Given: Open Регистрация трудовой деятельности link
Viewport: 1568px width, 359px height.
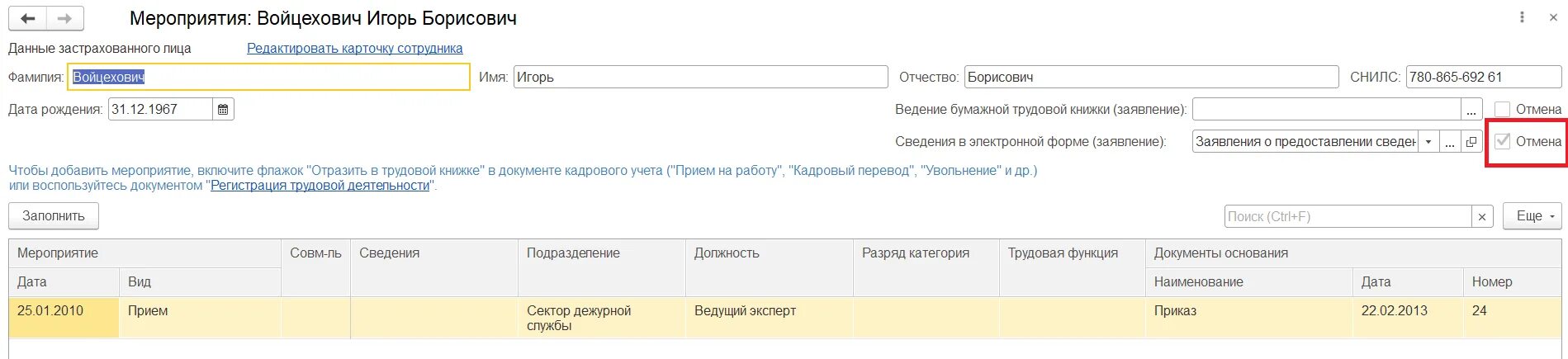Looking at the screenshot, I should click(320, 186).
